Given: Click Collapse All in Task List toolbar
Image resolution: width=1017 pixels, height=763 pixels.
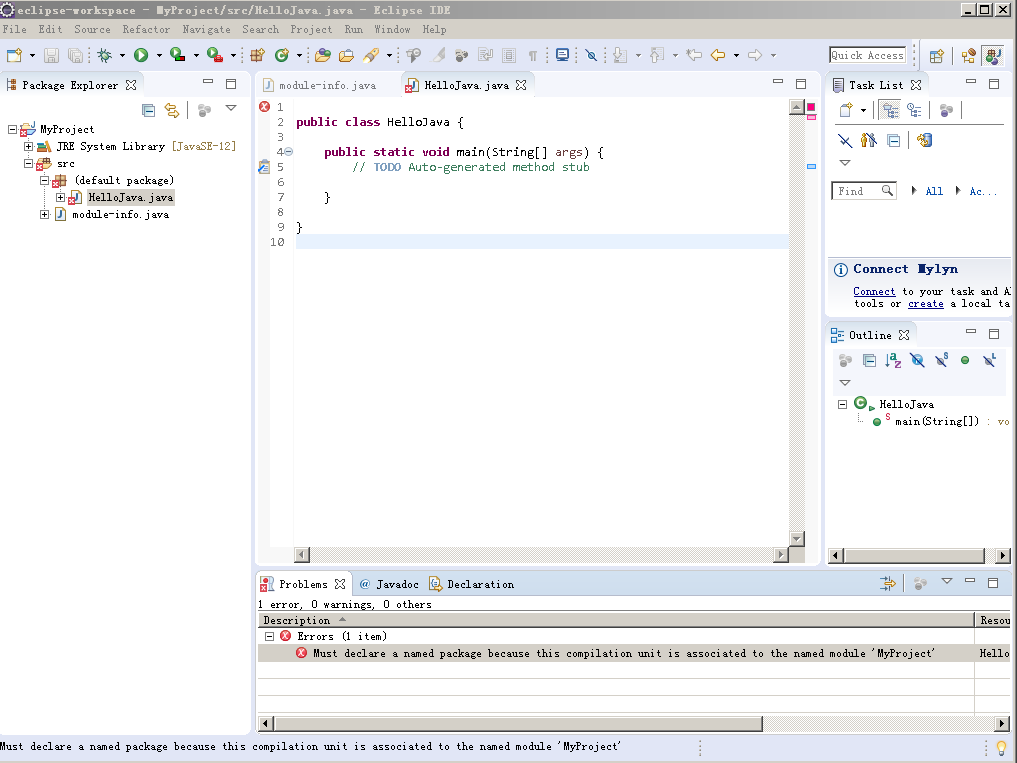Looking at the screenshot, I should tap(894, 140).
